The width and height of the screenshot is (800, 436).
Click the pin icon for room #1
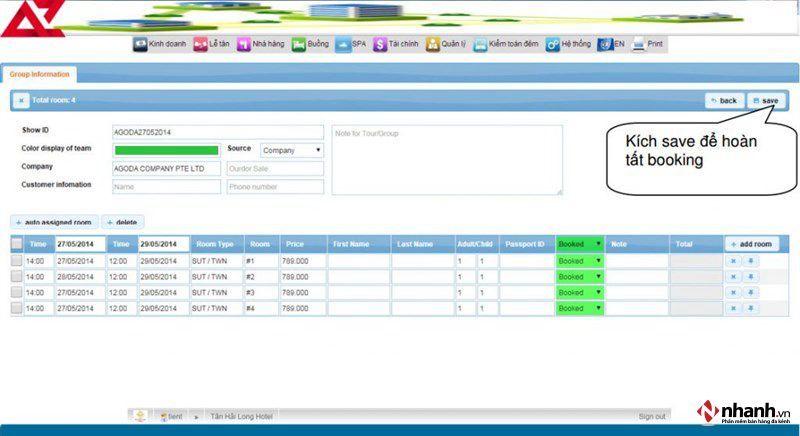pyautogui.click(x=751, y=261)
